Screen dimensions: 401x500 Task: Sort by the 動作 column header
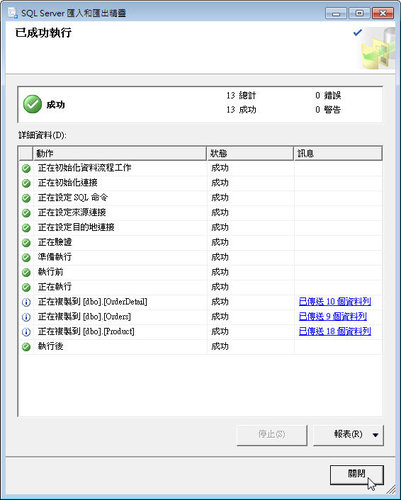[x=119, y=153]
